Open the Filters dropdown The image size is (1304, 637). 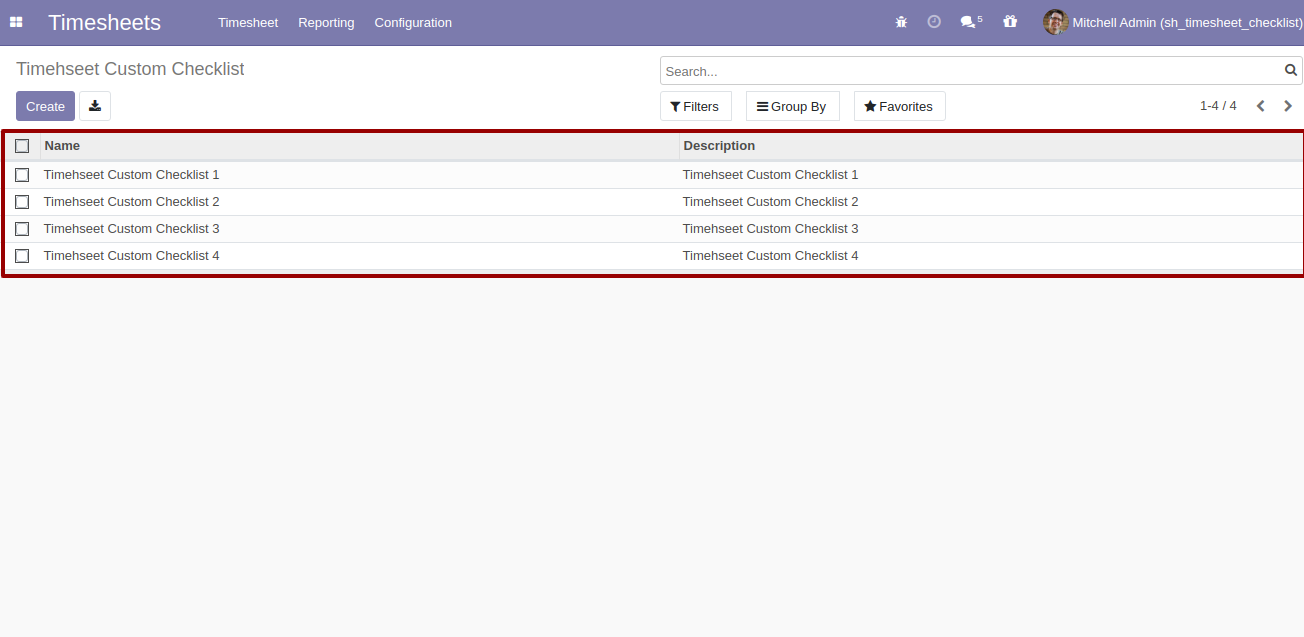[x=696, y=106]
